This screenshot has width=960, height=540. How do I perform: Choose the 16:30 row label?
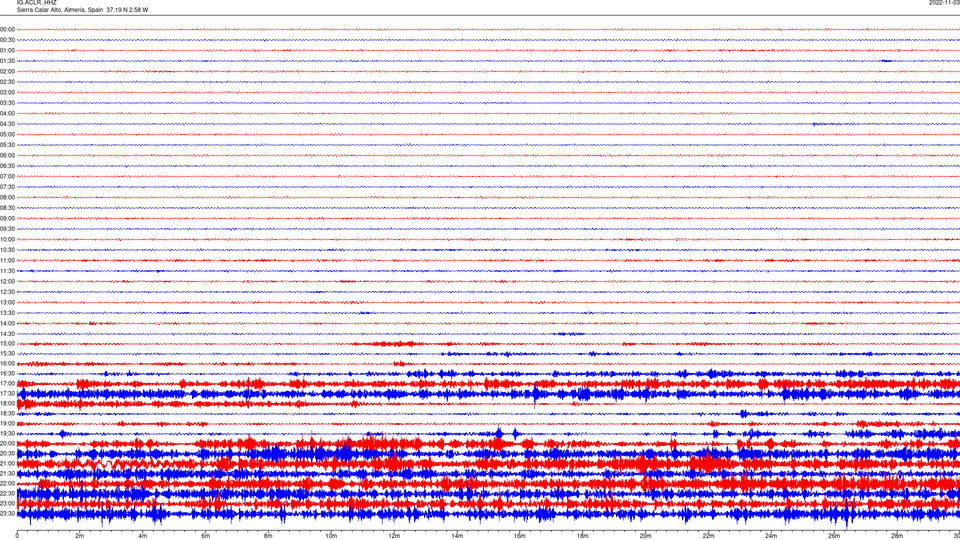click(x=7, y=373)
